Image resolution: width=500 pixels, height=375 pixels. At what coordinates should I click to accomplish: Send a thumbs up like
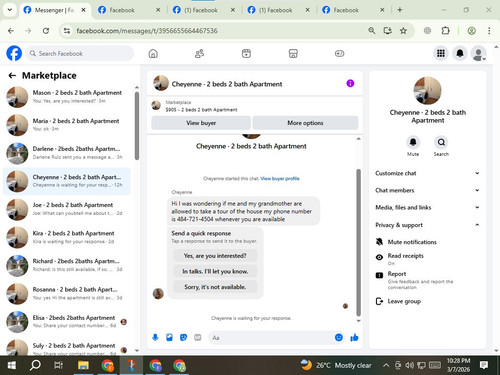coord(354,337)
